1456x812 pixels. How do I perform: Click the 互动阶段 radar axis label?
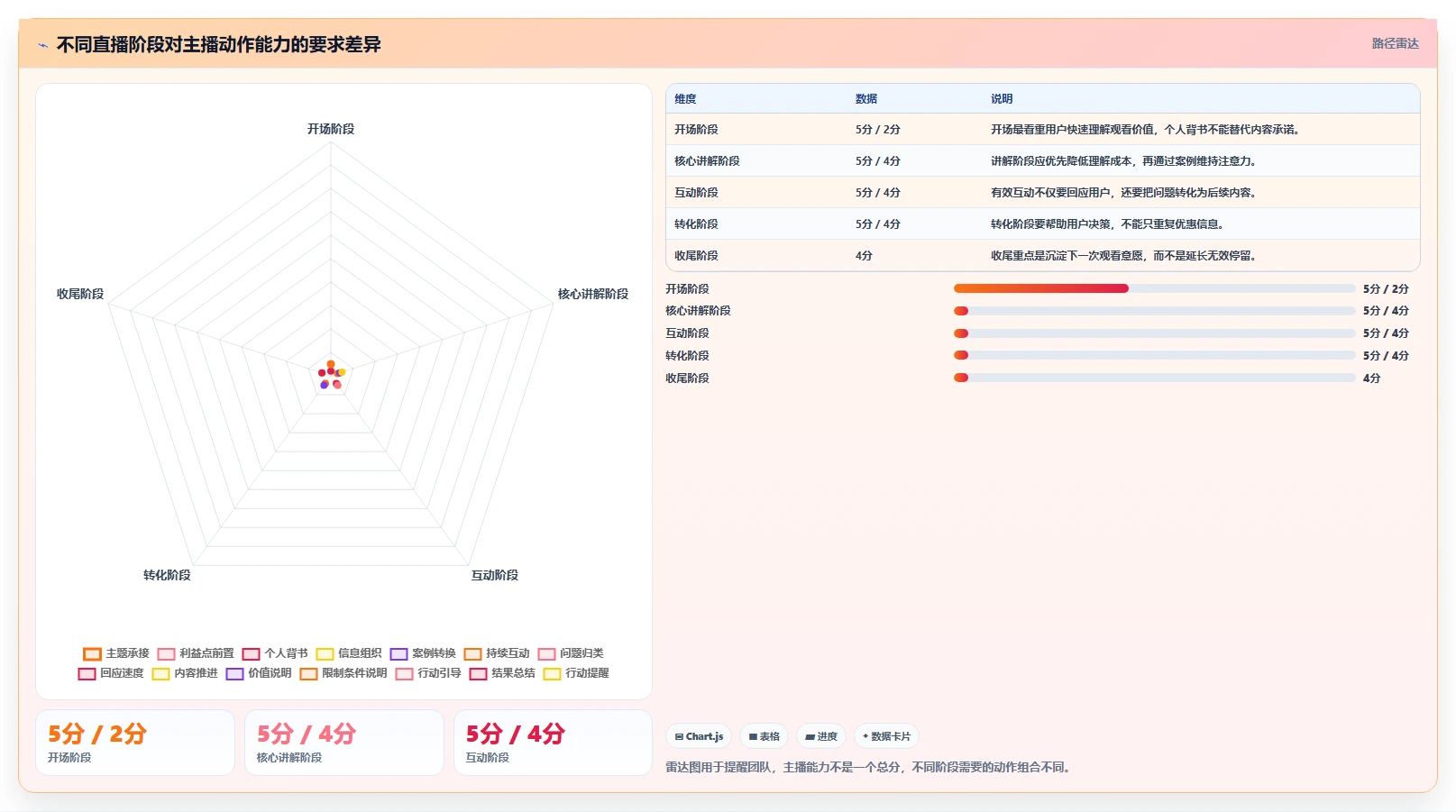(495, 575)
